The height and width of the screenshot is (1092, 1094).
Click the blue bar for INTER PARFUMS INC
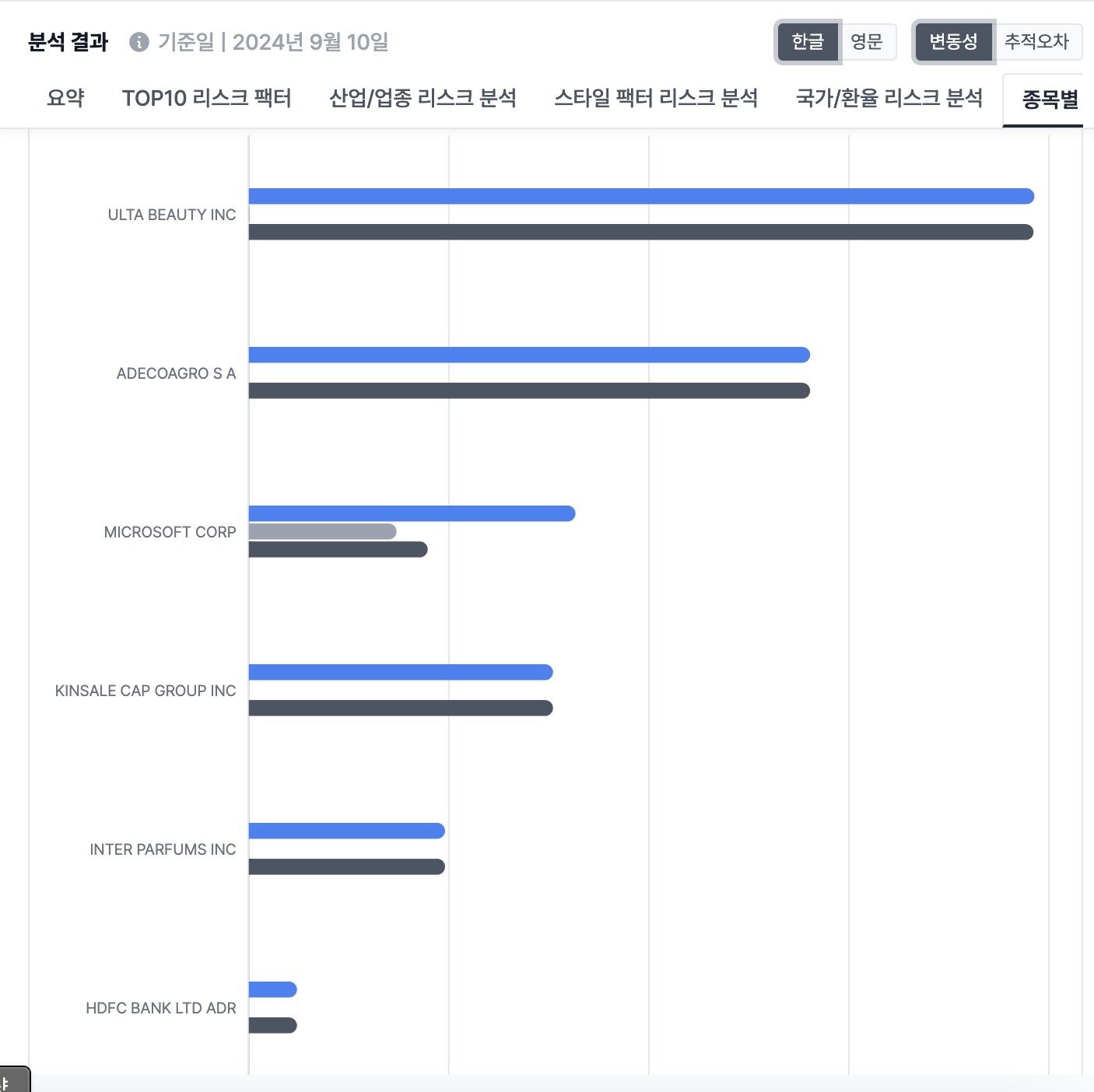[x=346, y=831]
